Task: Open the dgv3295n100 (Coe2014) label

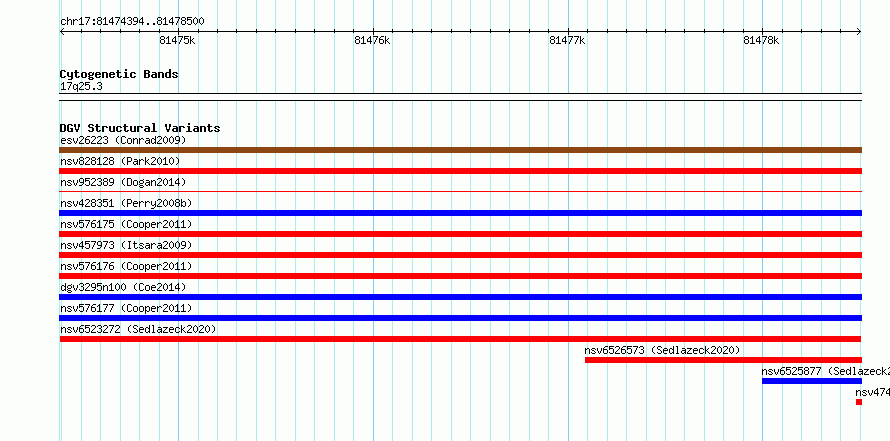Action: click(x=123, y=287)
